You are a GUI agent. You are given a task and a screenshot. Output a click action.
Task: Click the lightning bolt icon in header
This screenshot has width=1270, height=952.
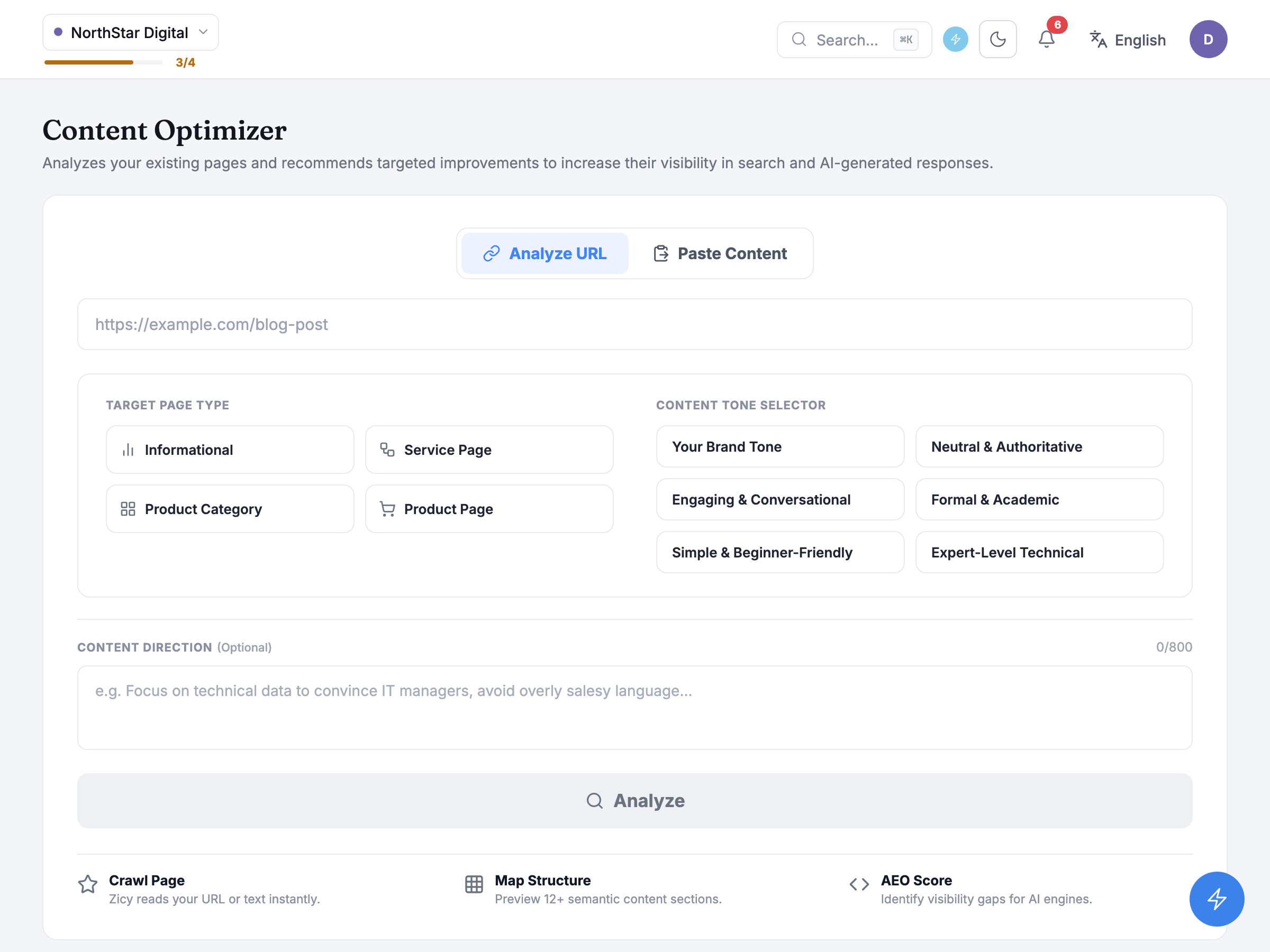955,40
